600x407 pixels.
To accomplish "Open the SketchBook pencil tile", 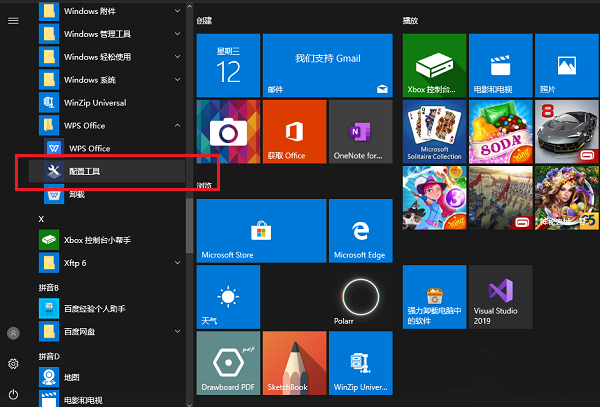I will 294,363.
